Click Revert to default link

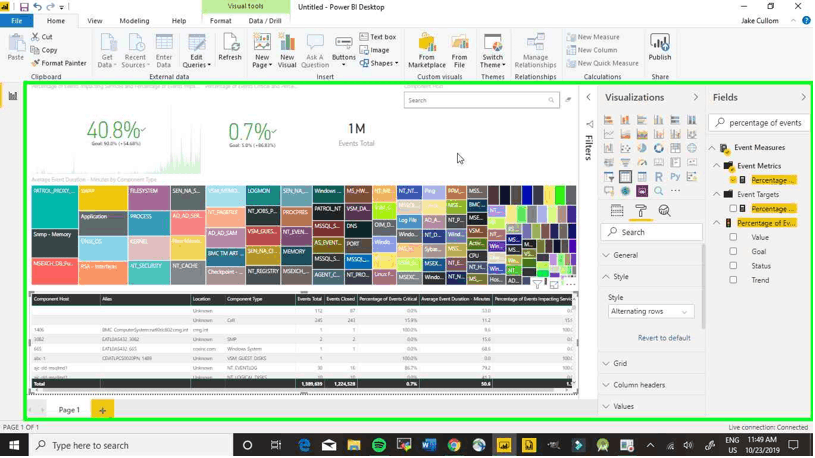click(x=664, y=338)
